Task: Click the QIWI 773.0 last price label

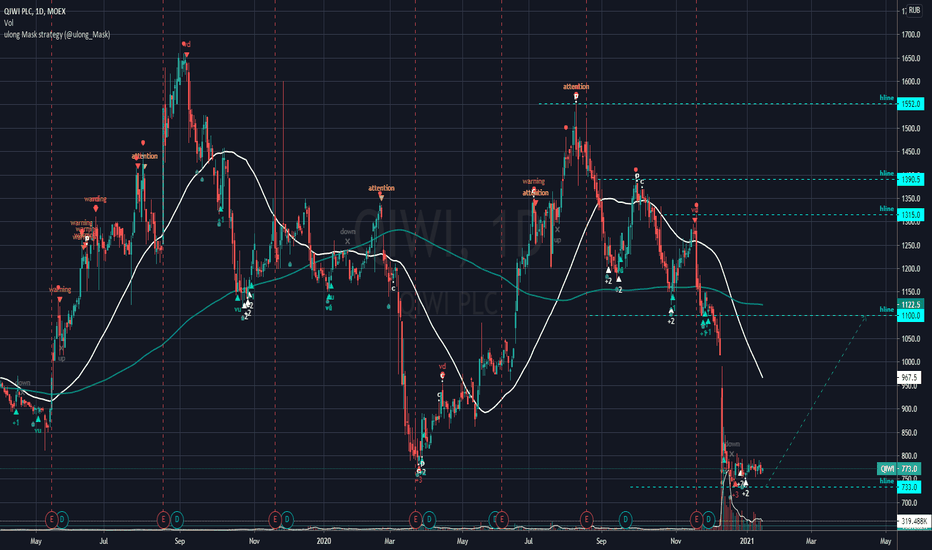Action: pyautogui.click(x=900, y=469)
